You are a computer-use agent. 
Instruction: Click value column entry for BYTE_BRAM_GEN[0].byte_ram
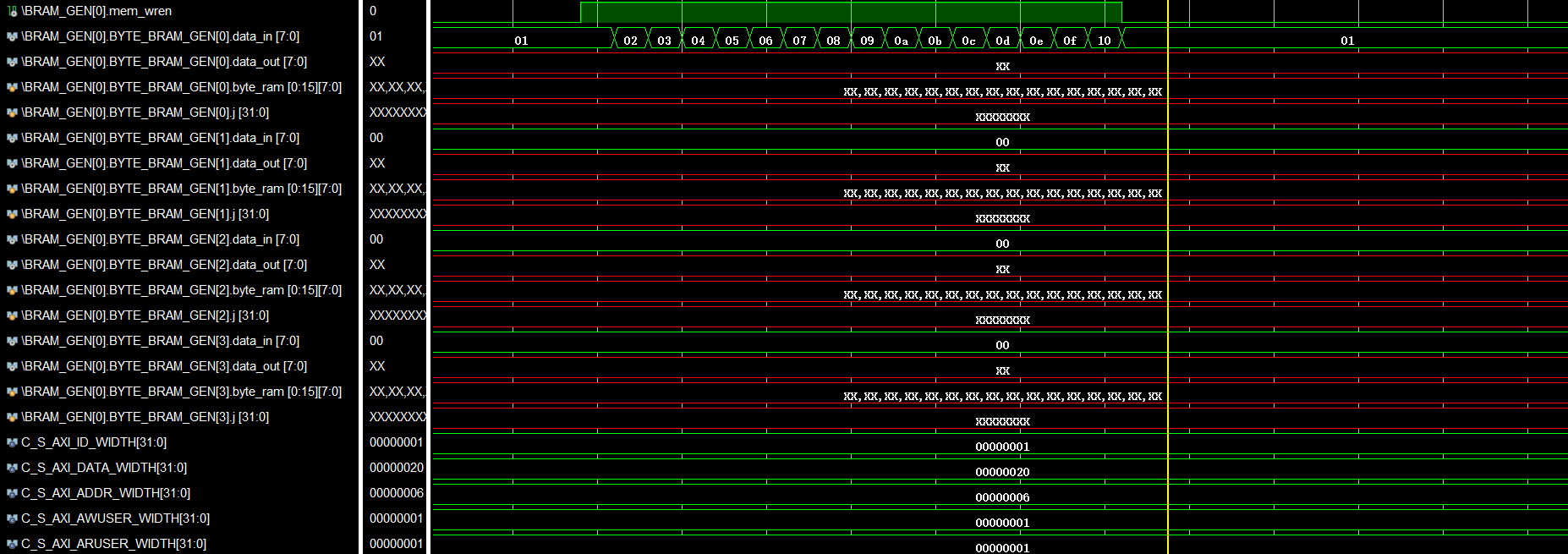tap(397, 87)
